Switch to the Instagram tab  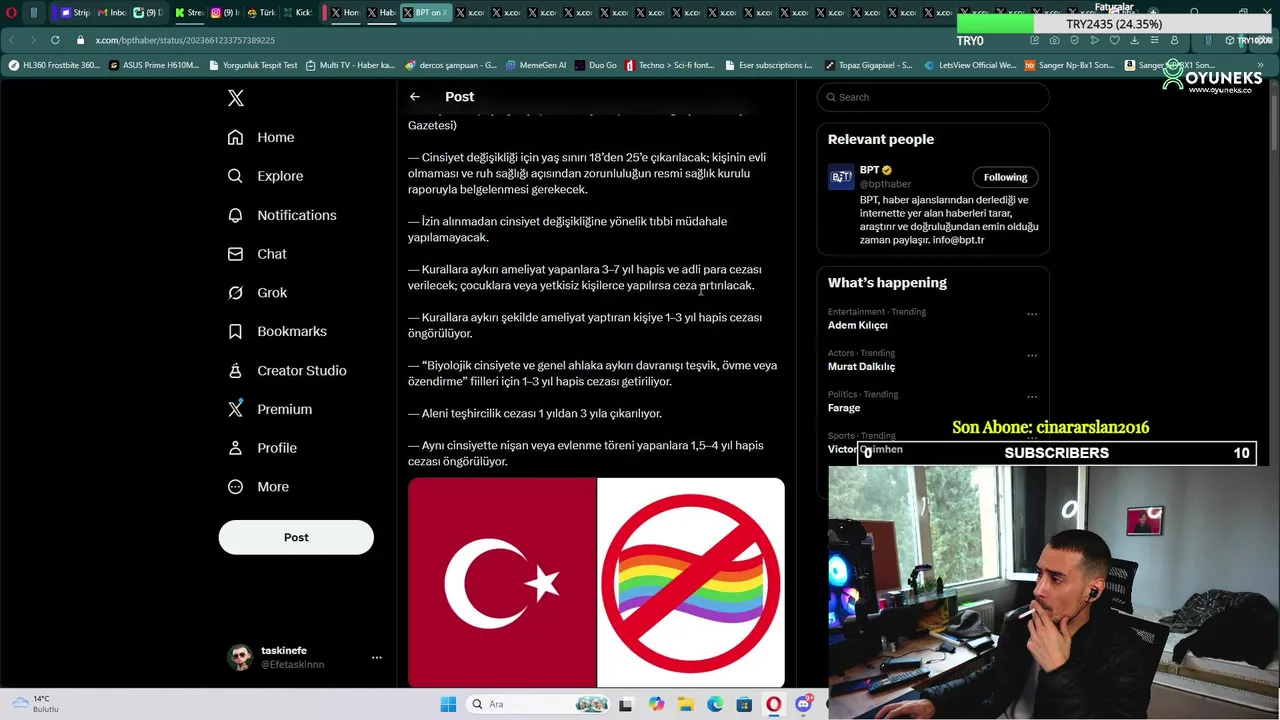[226, 13]
